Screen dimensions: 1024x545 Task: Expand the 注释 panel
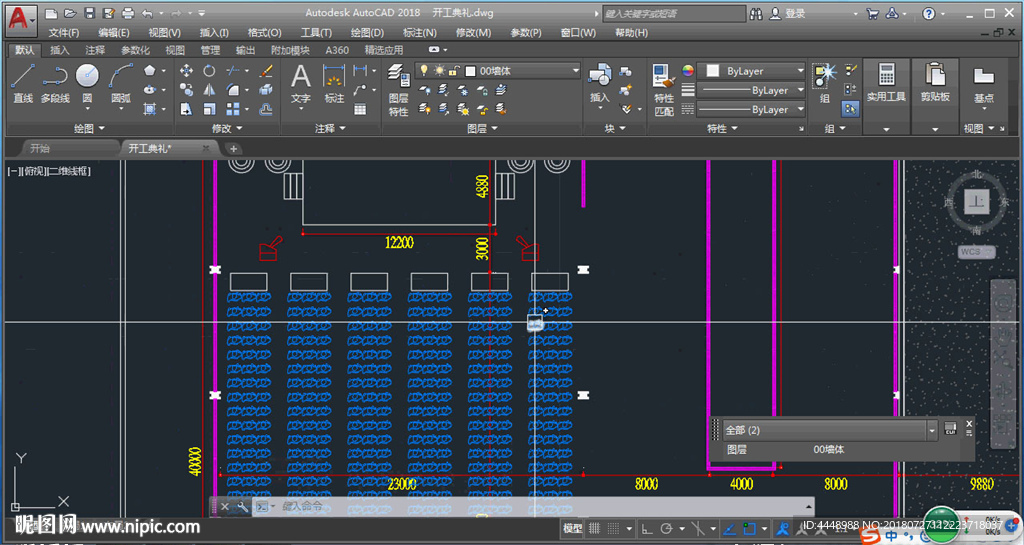[330, 129]
